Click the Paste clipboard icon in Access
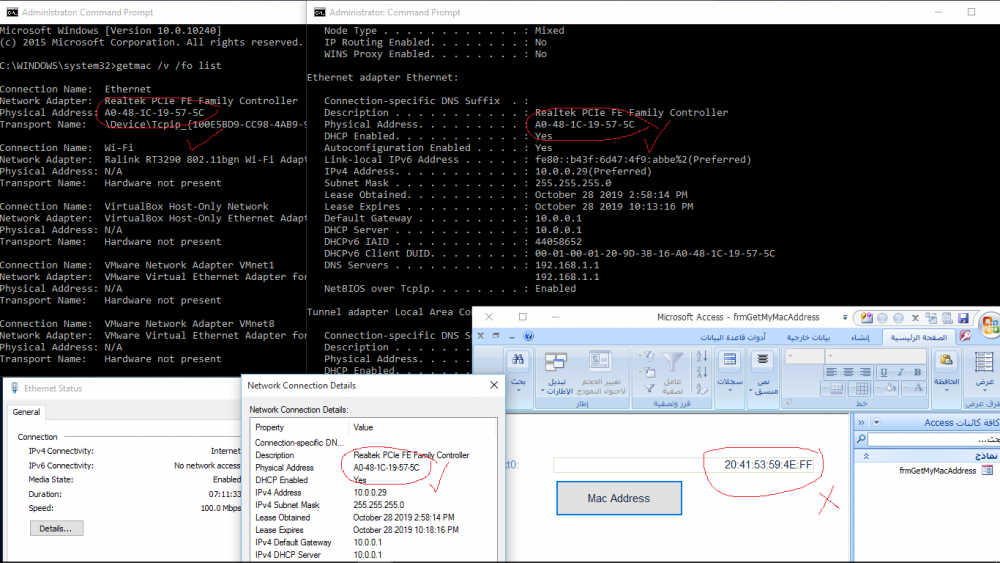The width and height of the screenshot is (1000, 563). point(946,359)
